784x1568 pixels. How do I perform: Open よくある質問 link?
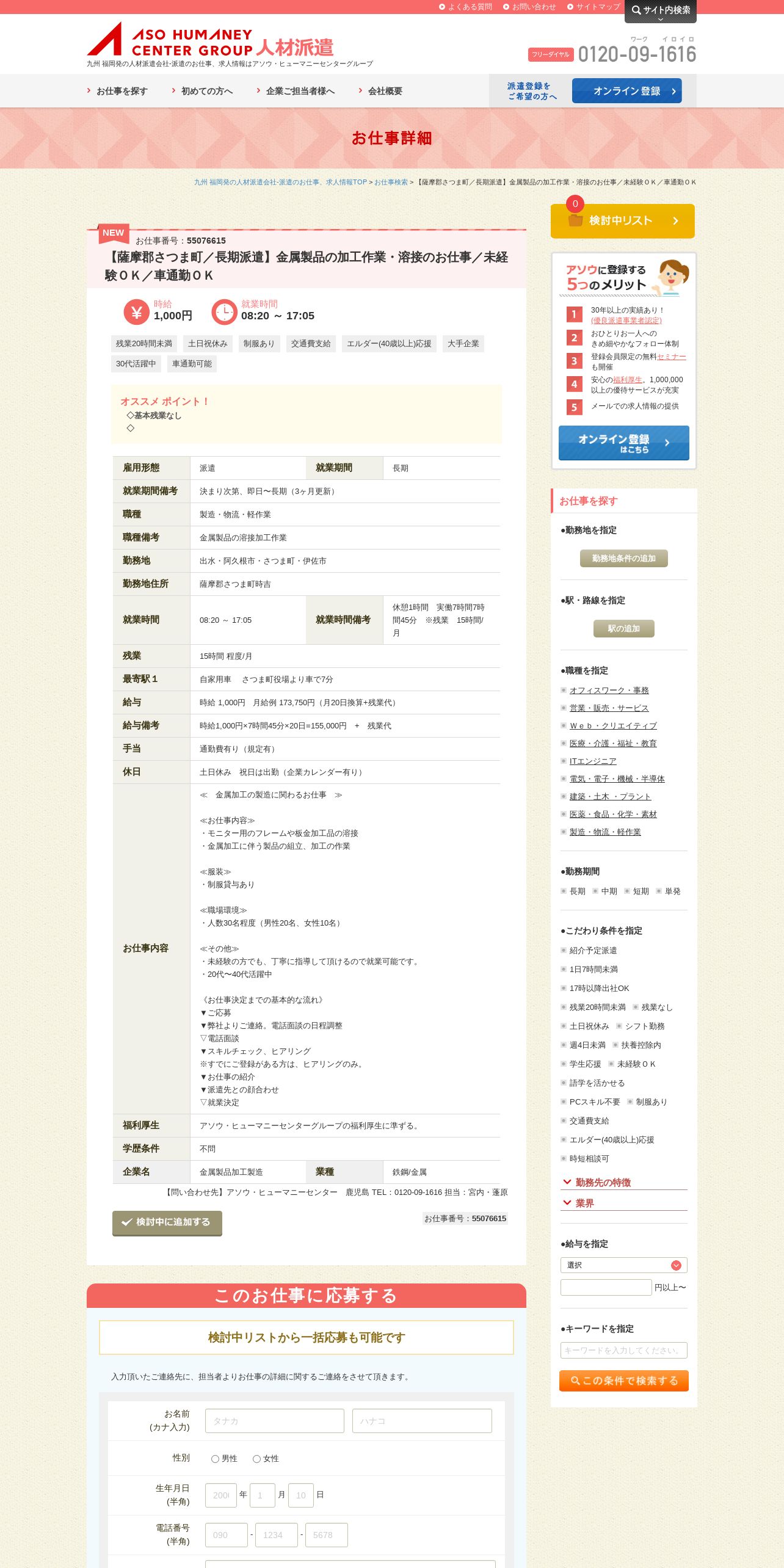(470, 7)
